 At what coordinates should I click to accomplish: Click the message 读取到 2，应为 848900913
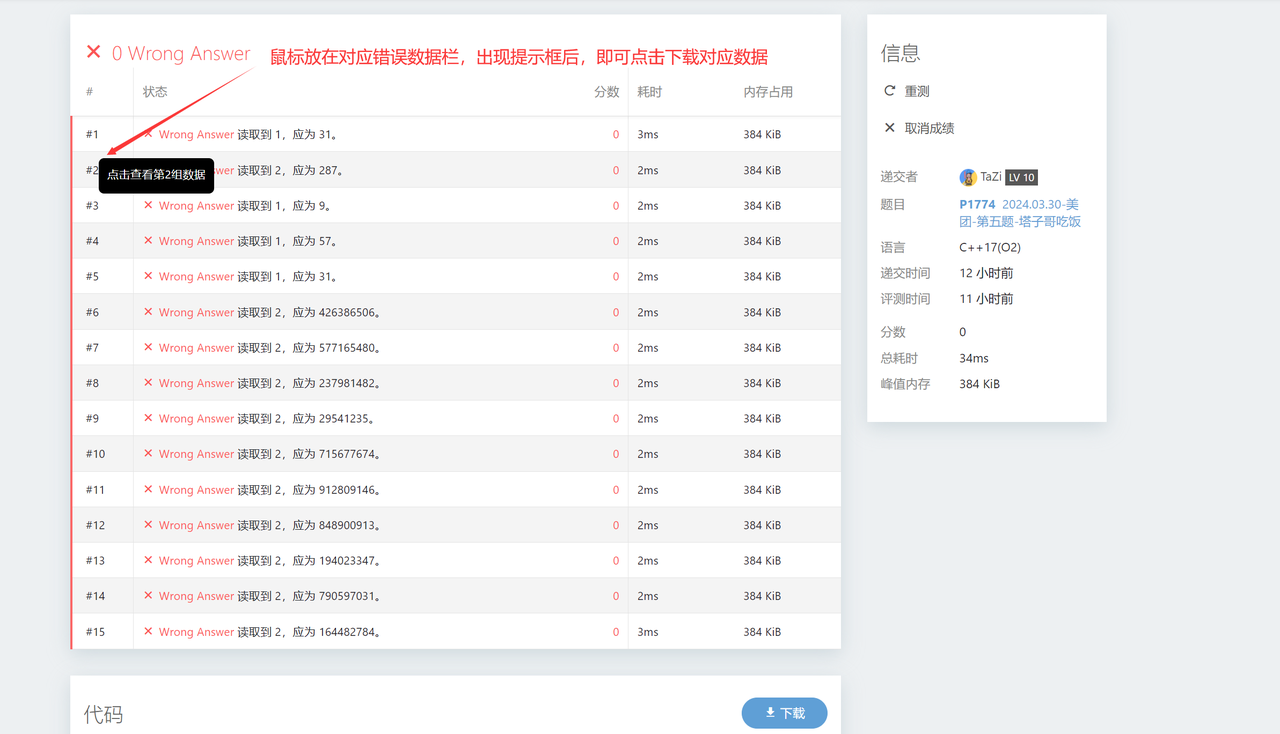click(309, 525)
